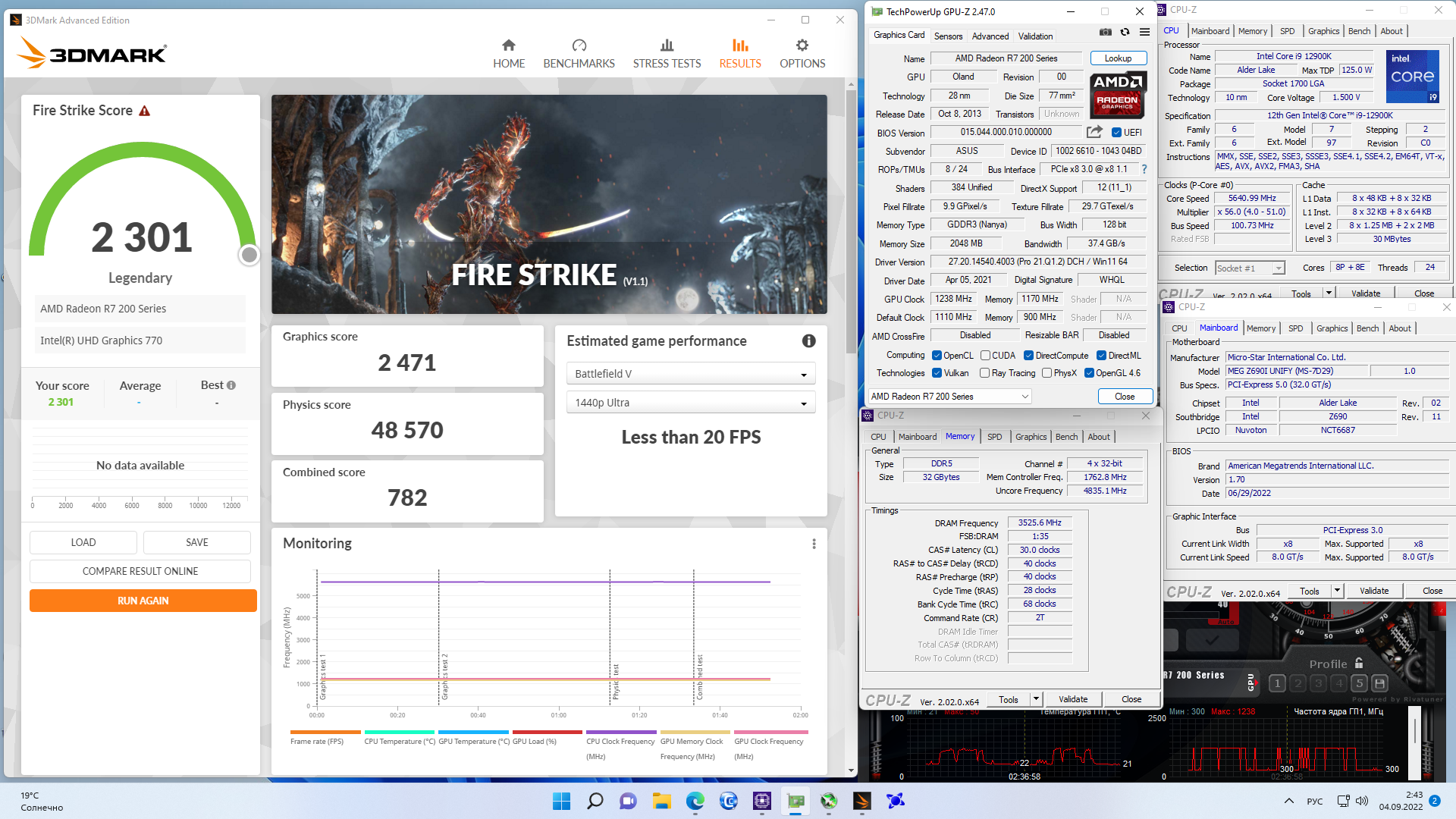This screenshot has height=819, width=1456.
Task: Click RUN AGAIN in 3DMark
Action: coord(143,601)
